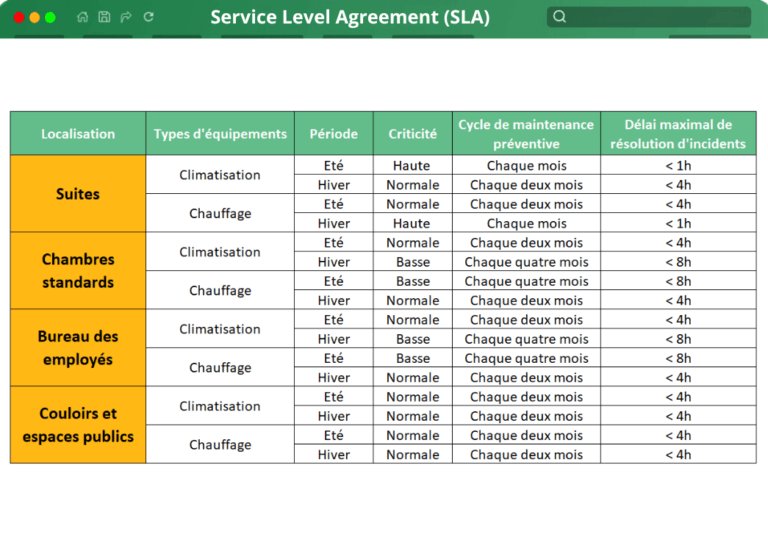Select the Couloirs et espaces publics cell
Viewport: 768px width, 534px height.
click(78, 425)
